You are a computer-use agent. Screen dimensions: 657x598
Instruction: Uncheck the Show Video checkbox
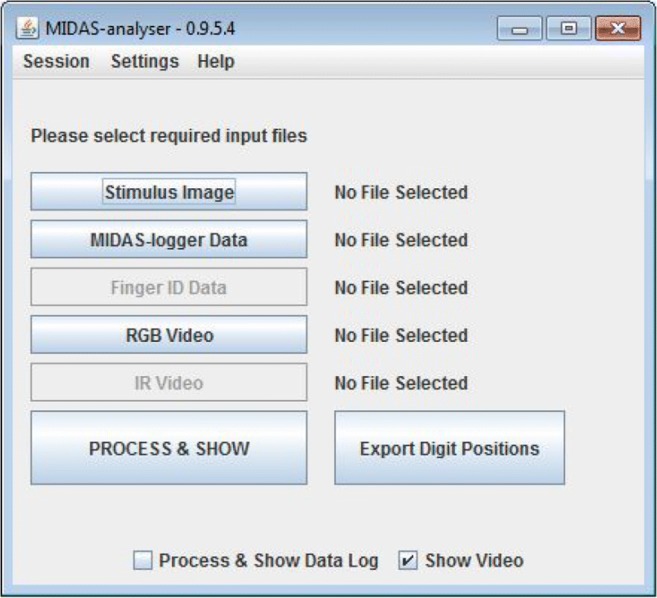(408, 560)
